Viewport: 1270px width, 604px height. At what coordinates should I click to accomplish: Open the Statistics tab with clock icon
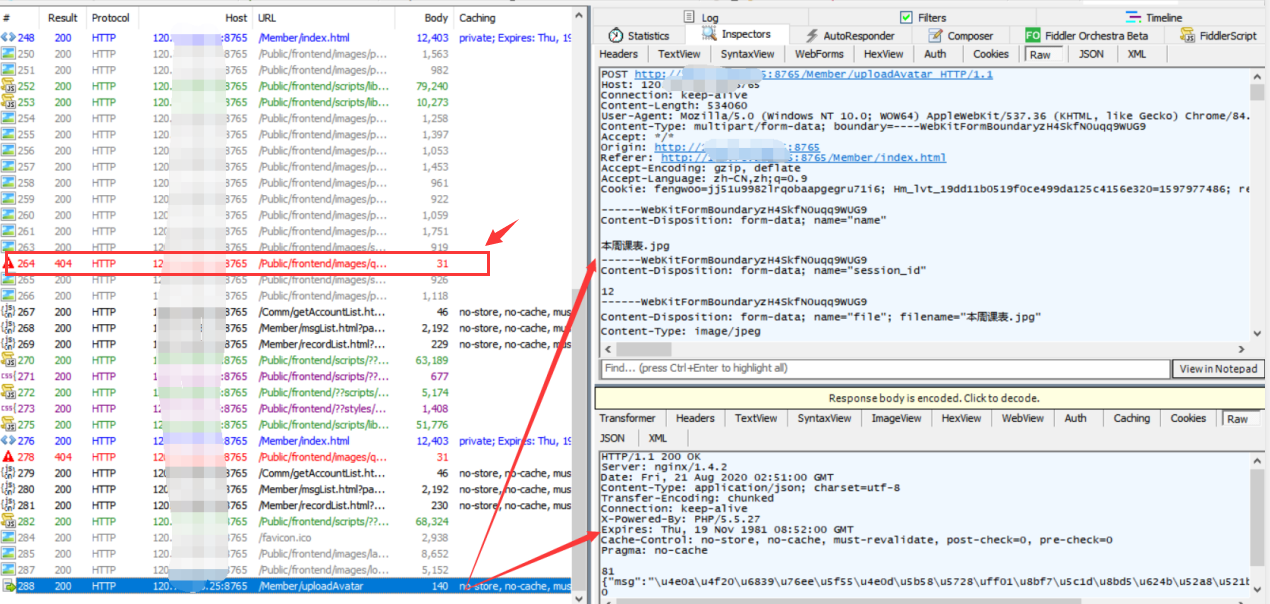tap(617, 36)
